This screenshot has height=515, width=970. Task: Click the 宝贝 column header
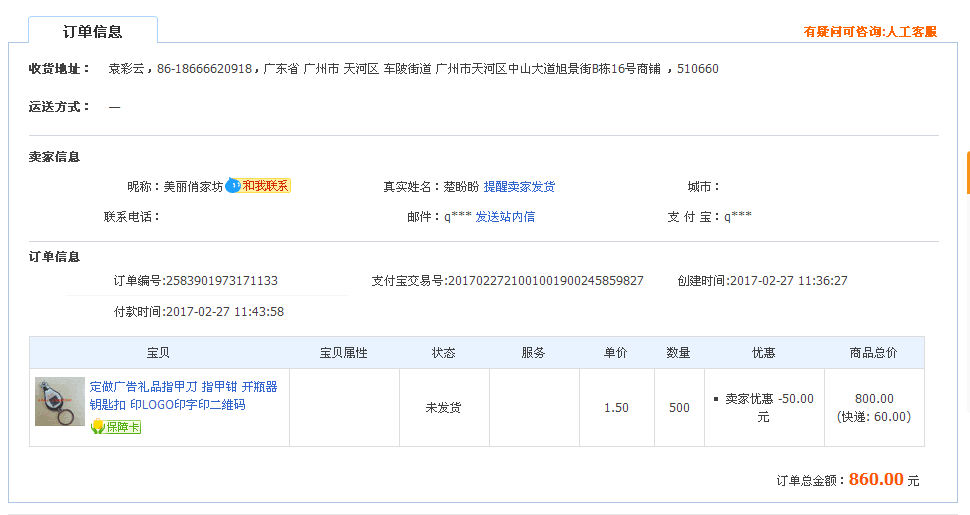158,353
